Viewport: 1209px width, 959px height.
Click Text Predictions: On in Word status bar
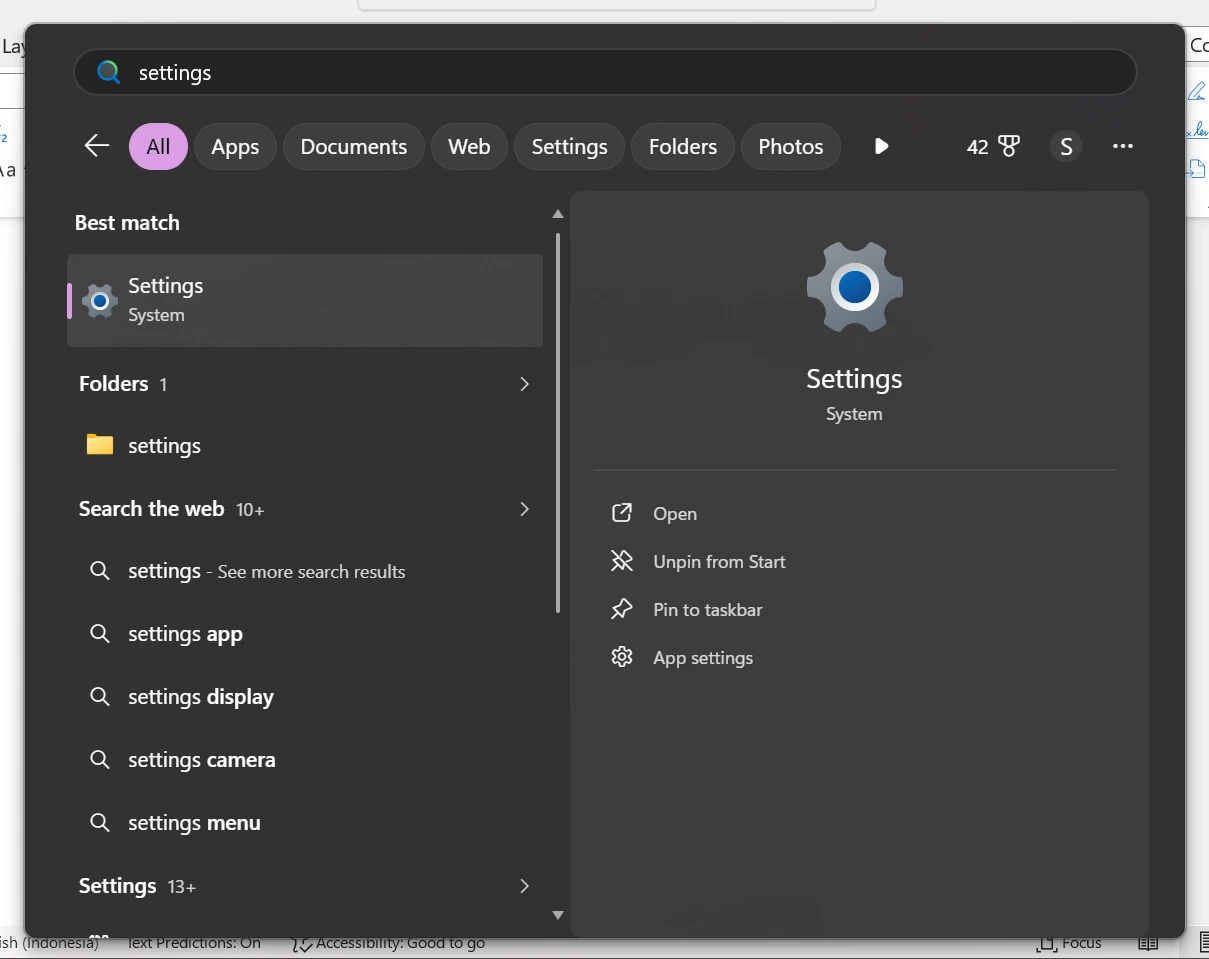(x=194, y=943)
